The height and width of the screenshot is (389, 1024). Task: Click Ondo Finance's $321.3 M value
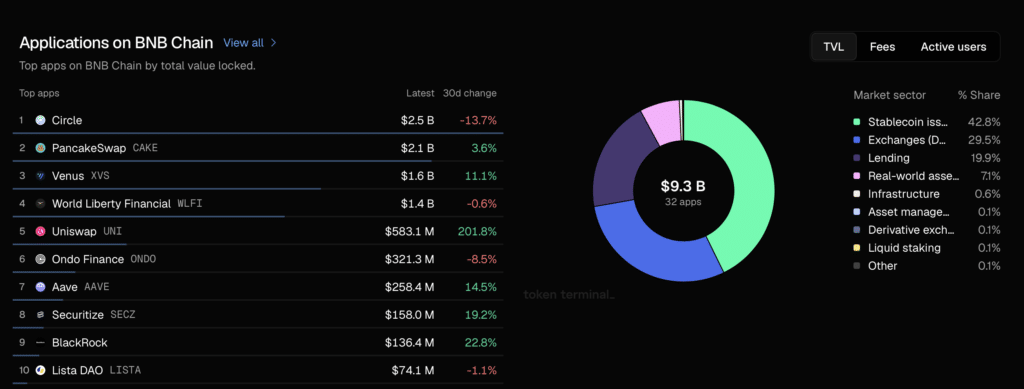coord(409,259)
